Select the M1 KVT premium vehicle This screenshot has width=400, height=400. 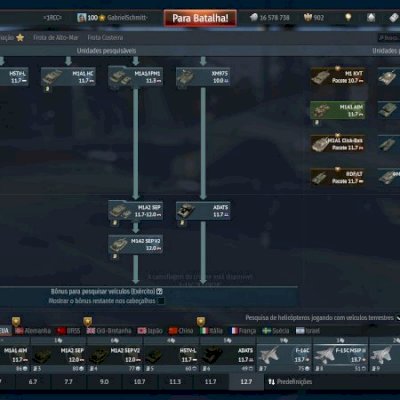[338, 77]
